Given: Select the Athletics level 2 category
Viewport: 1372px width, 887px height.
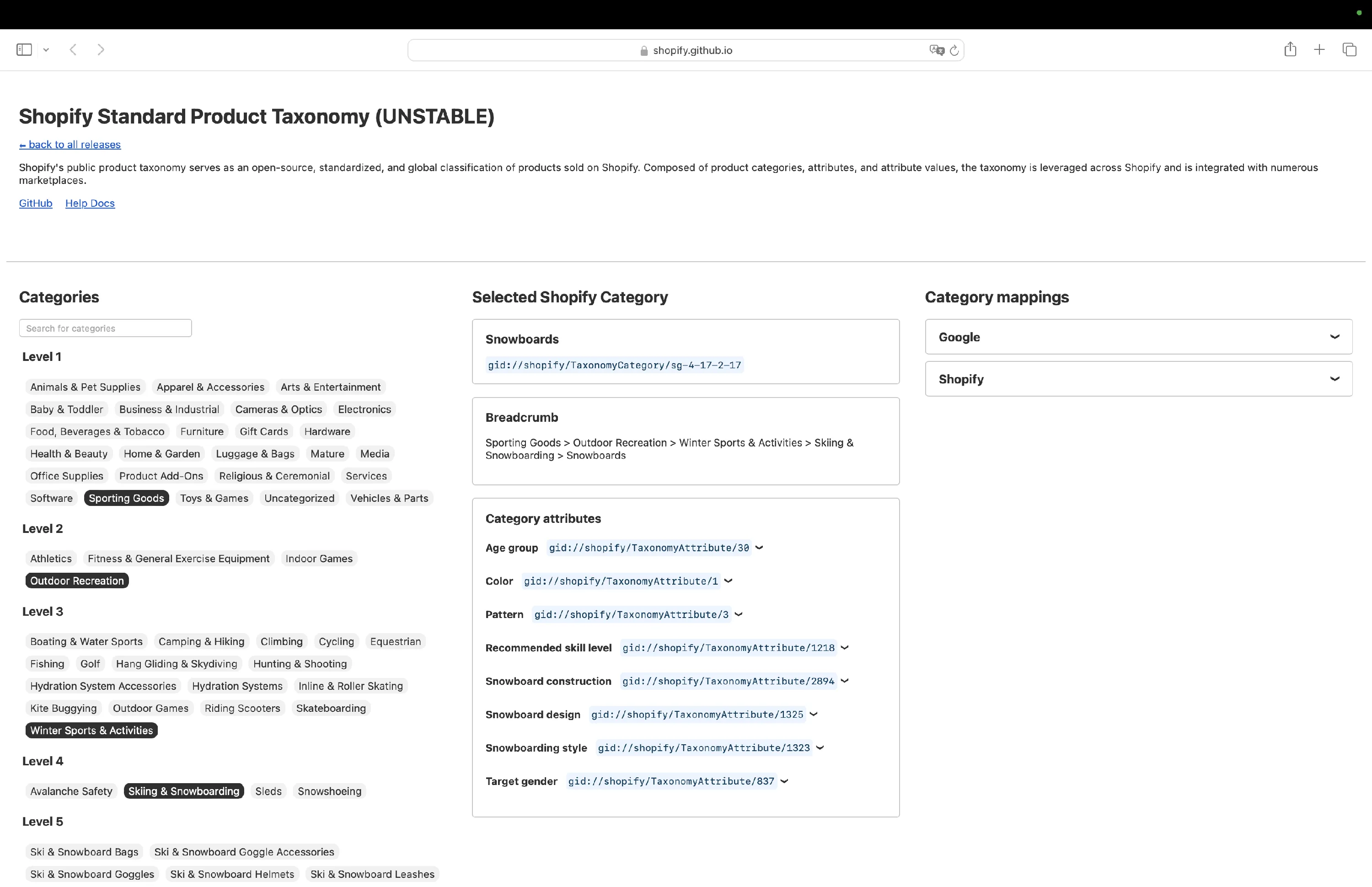Looking at the screenshot, I should click(51, 559).
